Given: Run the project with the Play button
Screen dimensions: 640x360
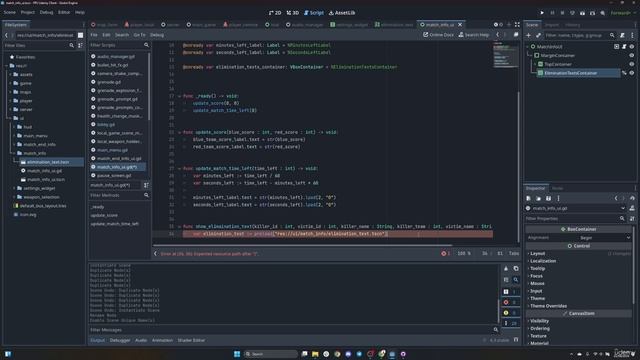Looking at the screenshot, I should 542,13.
